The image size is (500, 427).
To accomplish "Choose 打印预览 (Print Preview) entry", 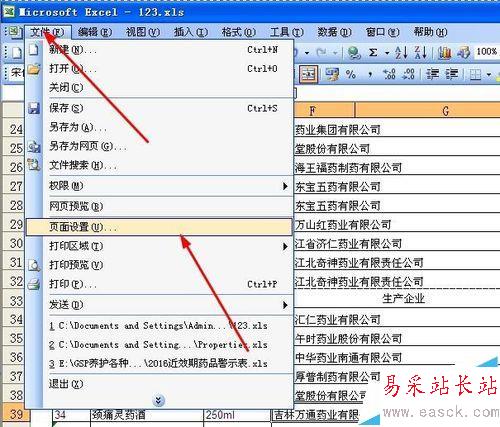I will coord(159,265).
